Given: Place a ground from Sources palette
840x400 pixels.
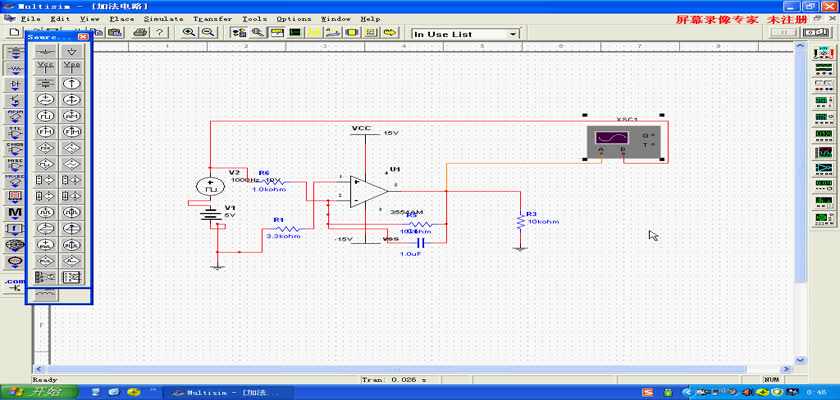Looking at the screenshot, I should [46, 51].
